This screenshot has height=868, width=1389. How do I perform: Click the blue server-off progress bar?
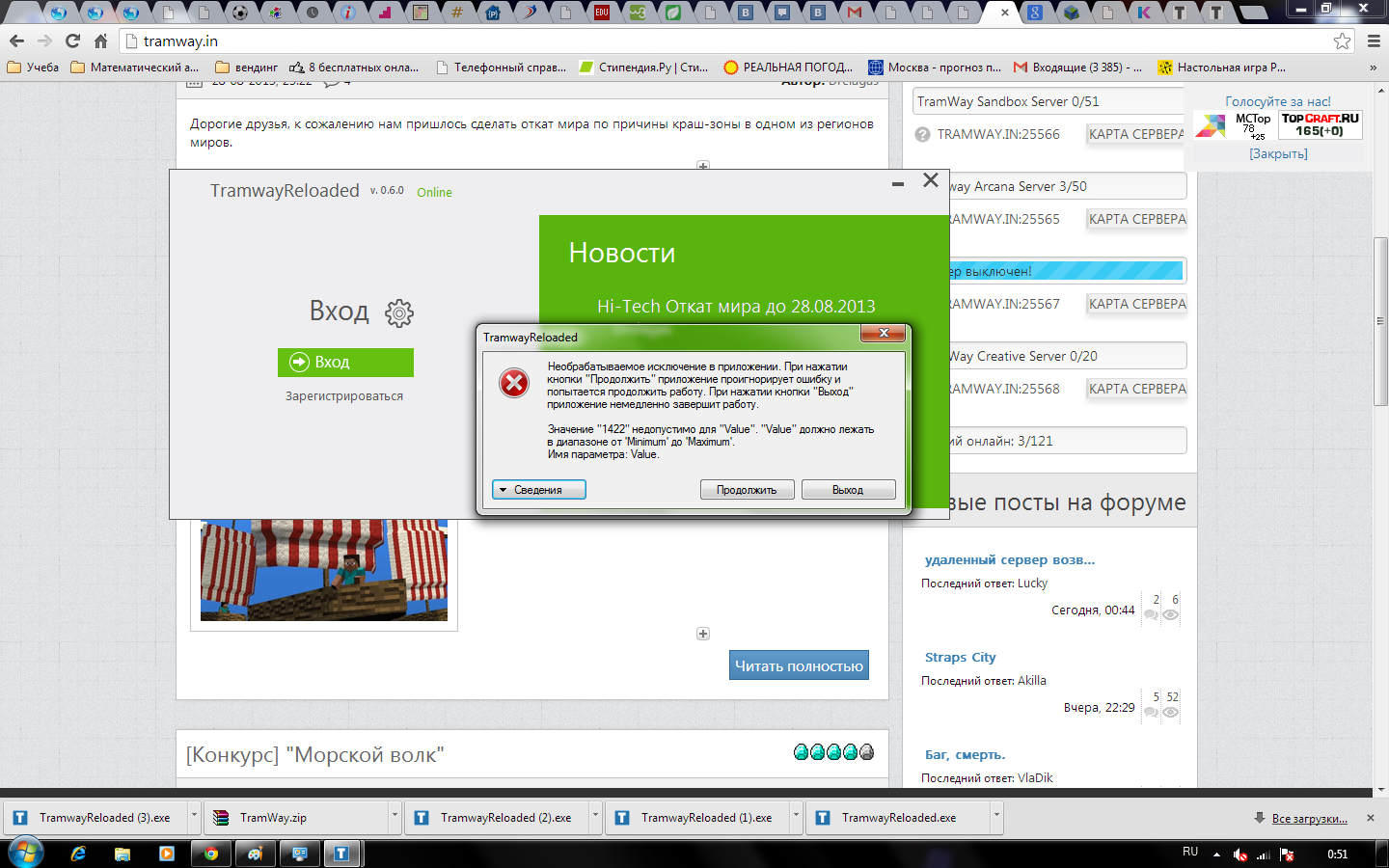point(1066,271)
